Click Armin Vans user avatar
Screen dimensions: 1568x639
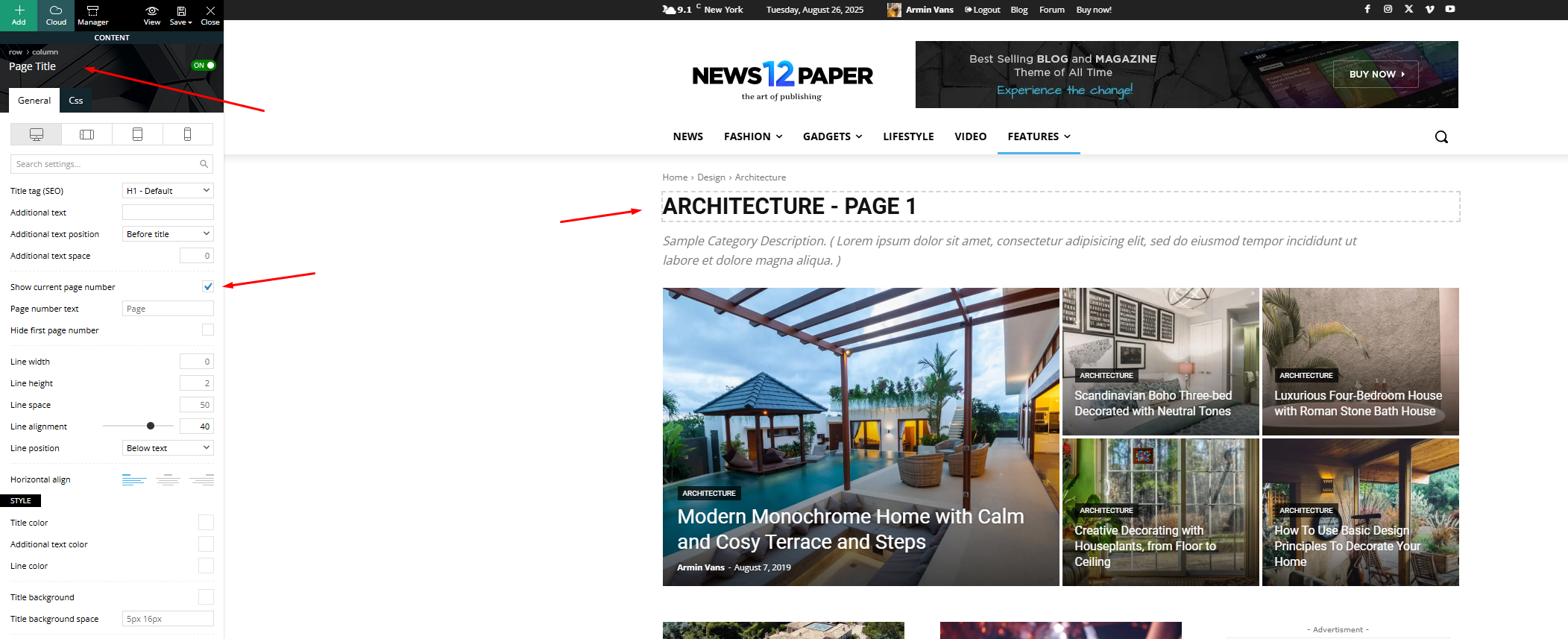click(894, 10)
